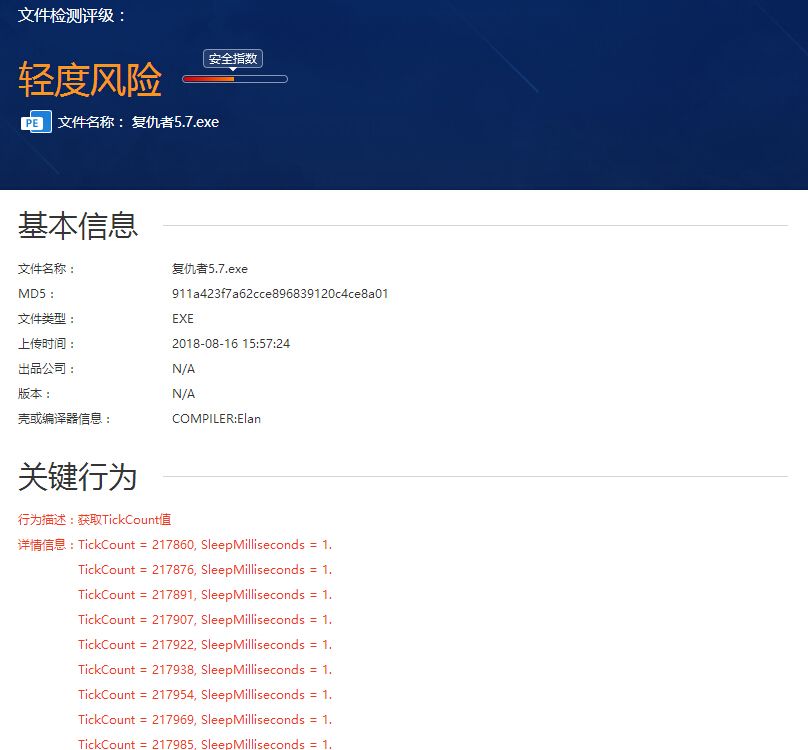Select the COMPILER:Elan value
Screen dimensions: 808x750
tap(216, 419)
